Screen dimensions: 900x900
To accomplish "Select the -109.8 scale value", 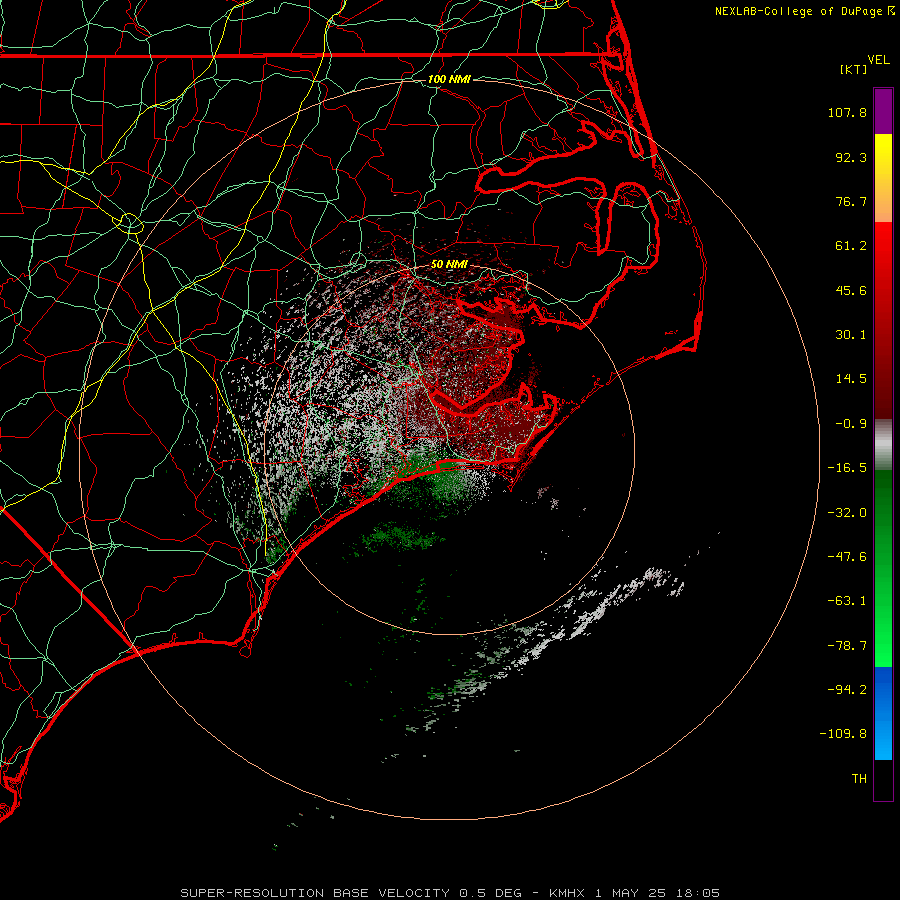I will [843, 734].
